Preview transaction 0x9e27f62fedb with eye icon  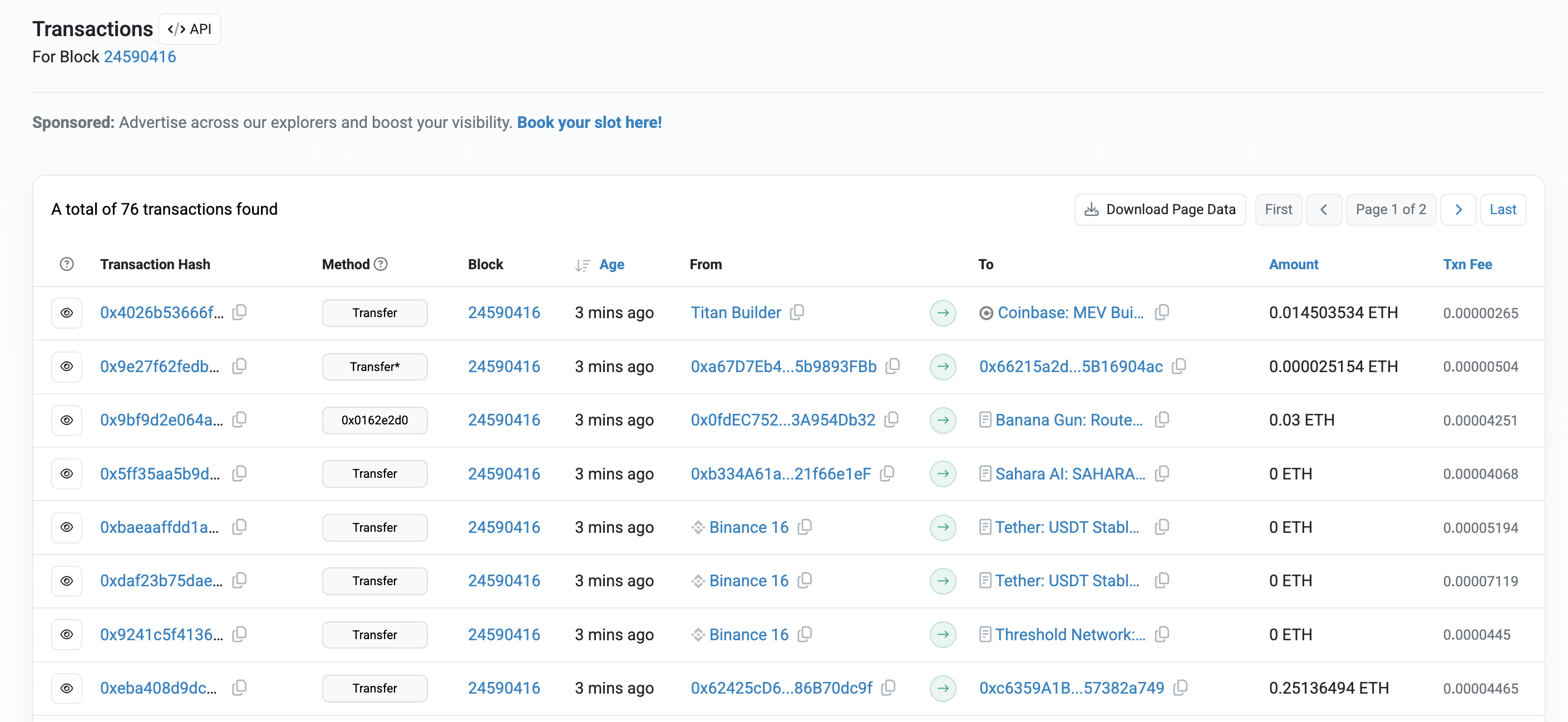tap(67, 366)
